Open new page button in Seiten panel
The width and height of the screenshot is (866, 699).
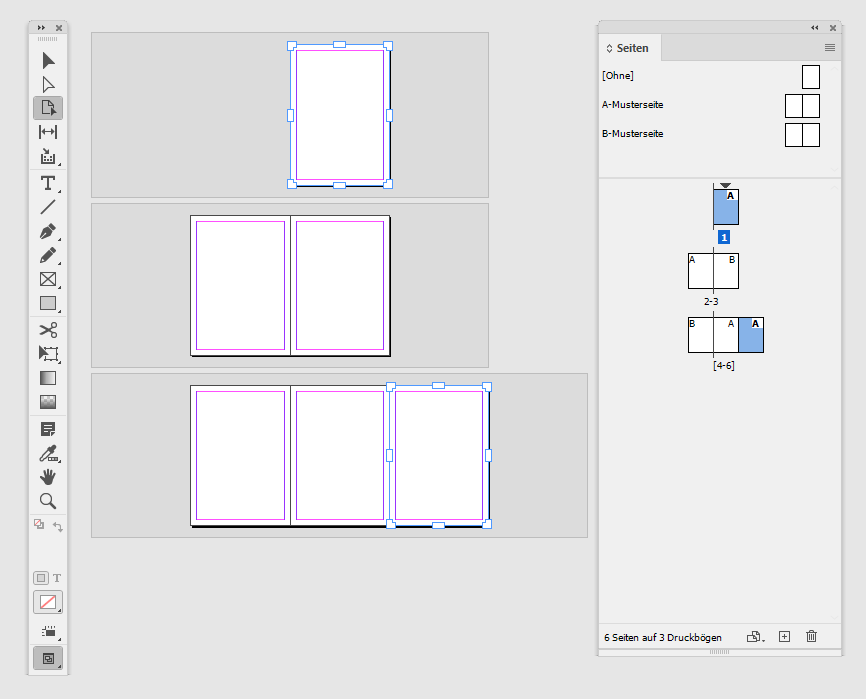[784, 637]
